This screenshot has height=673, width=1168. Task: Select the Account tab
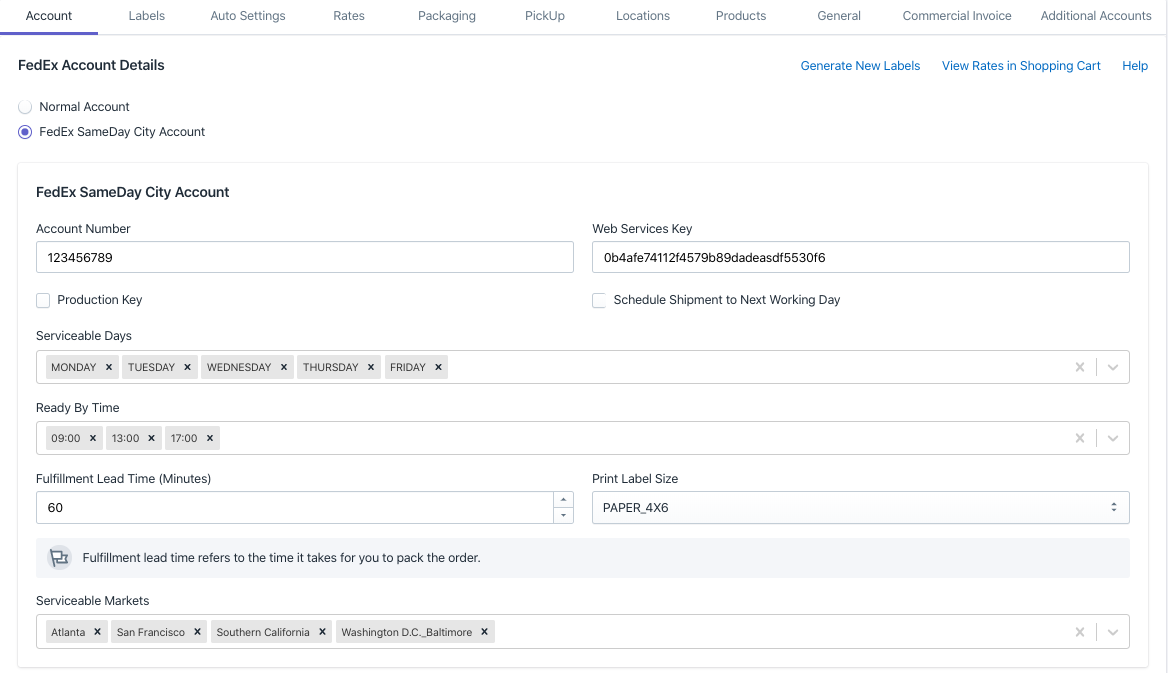coord(49,16)
